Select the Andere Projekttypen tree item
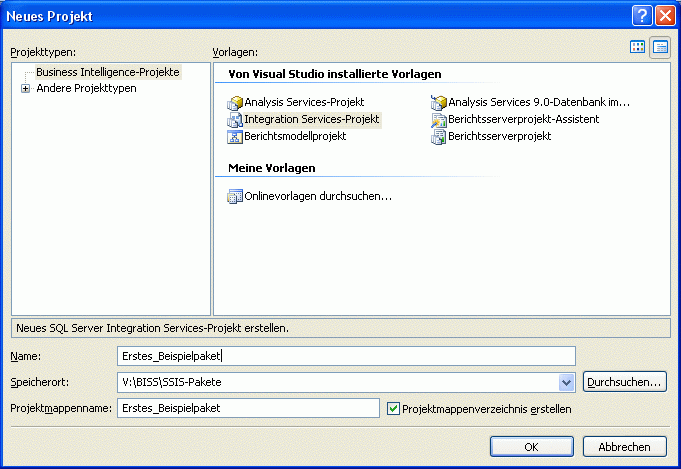 (86, 88)
